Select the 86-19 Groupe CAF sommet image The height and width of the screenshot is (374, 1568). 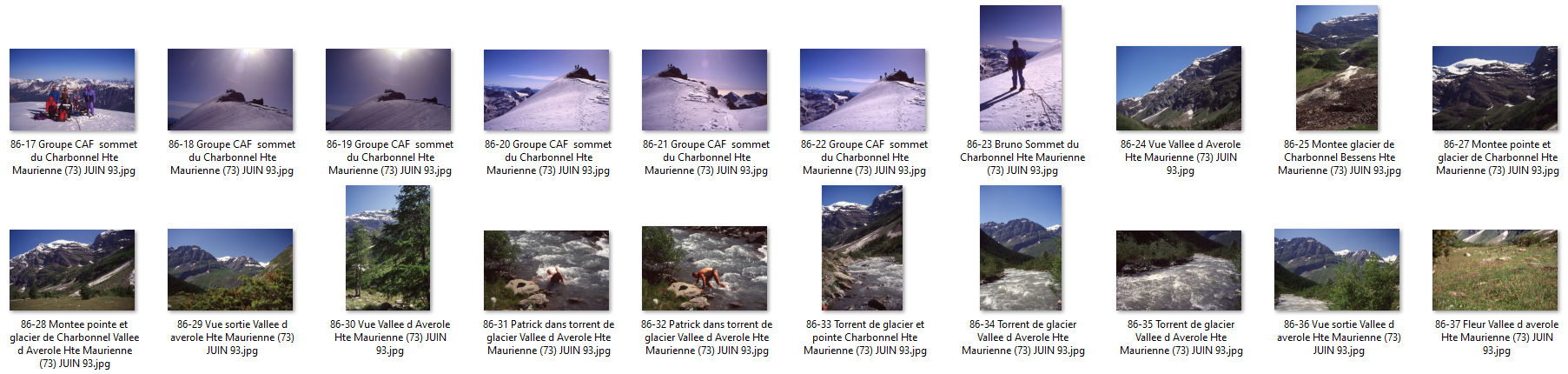(388, 90)
